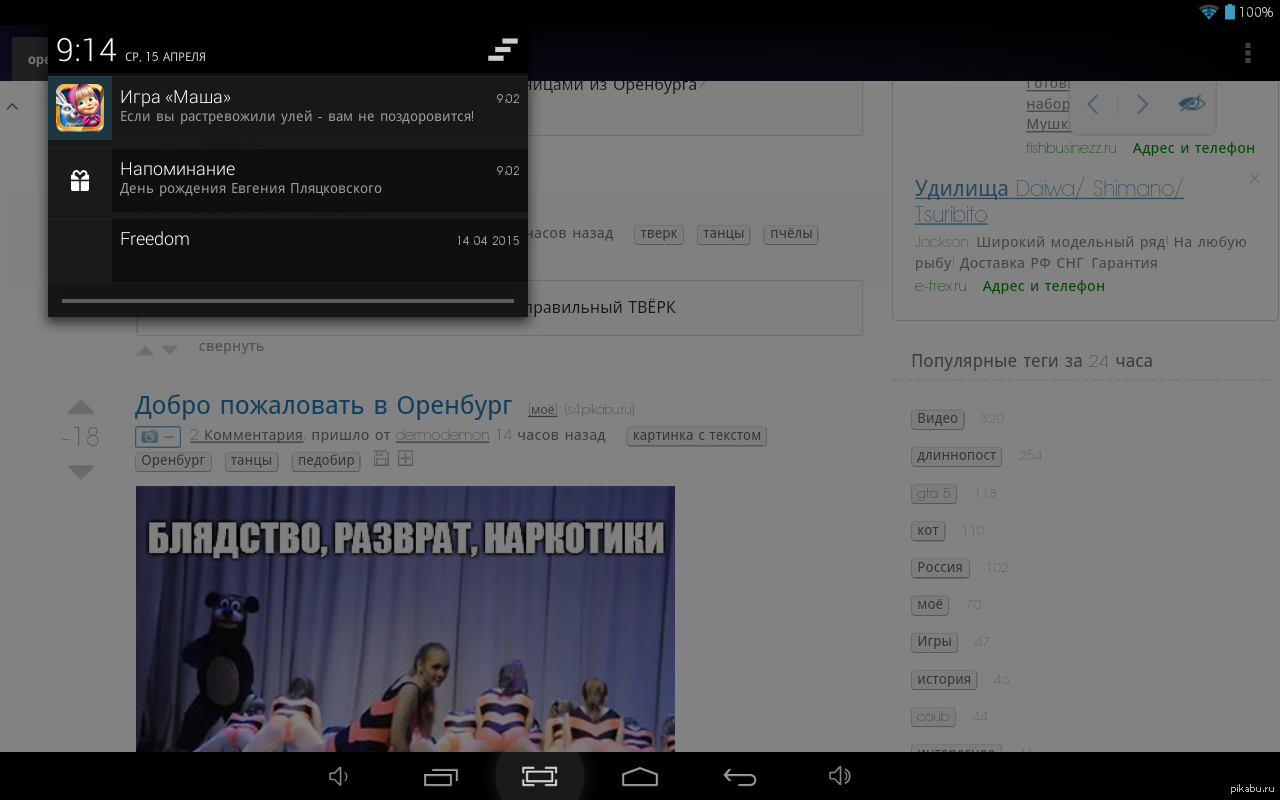
Task: Collapse the comment via свернуть
Action: click(231, 346)
